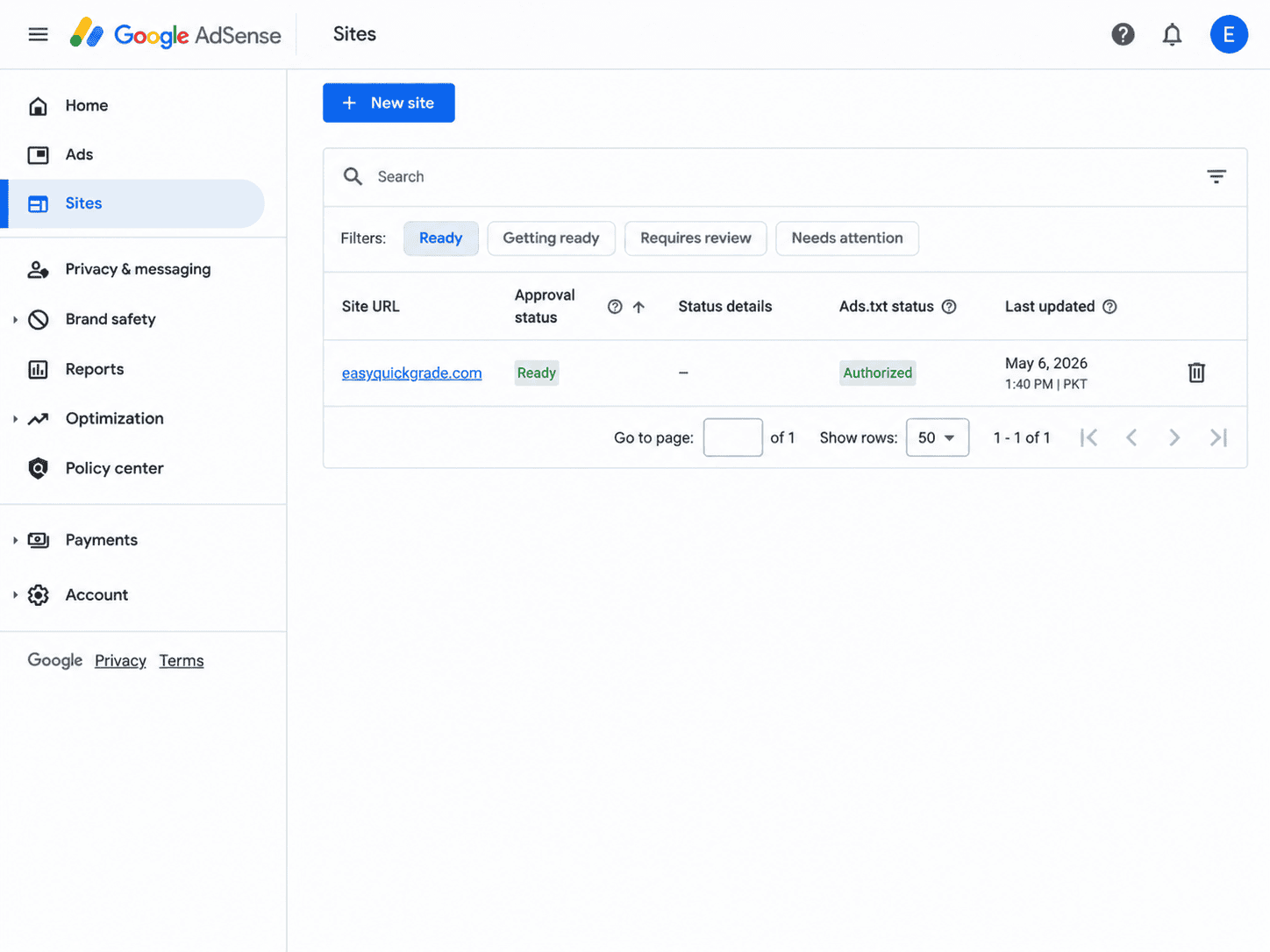This screenshot has height=952, width=1270.
Task: Open the table filter icon
Action: click(1216, 176)
